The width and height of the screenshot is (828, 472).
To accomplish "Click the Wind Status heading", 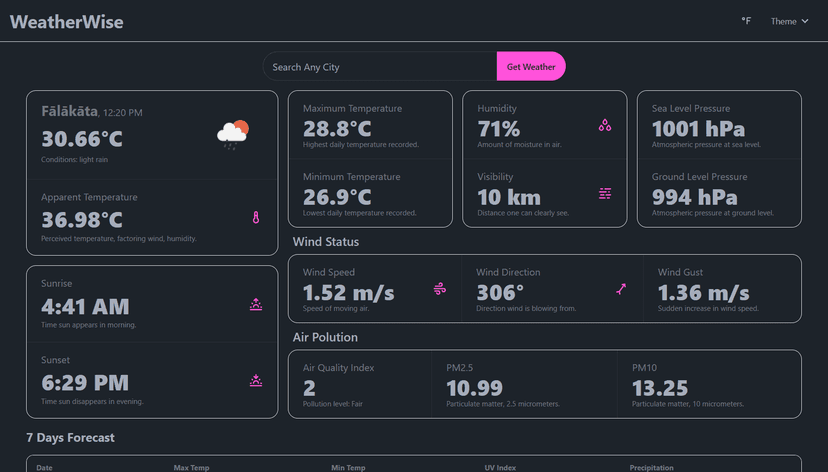I will (x=326, y=242).
